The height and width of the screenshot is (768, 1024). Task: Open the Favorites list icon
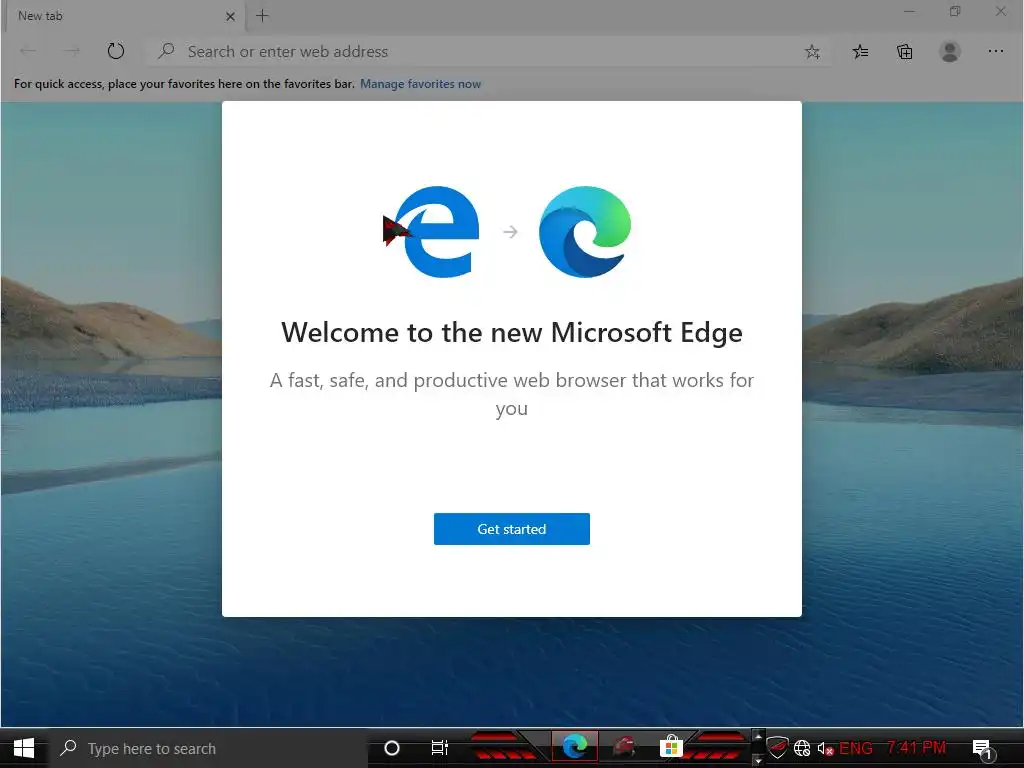[x=860, y=52]
